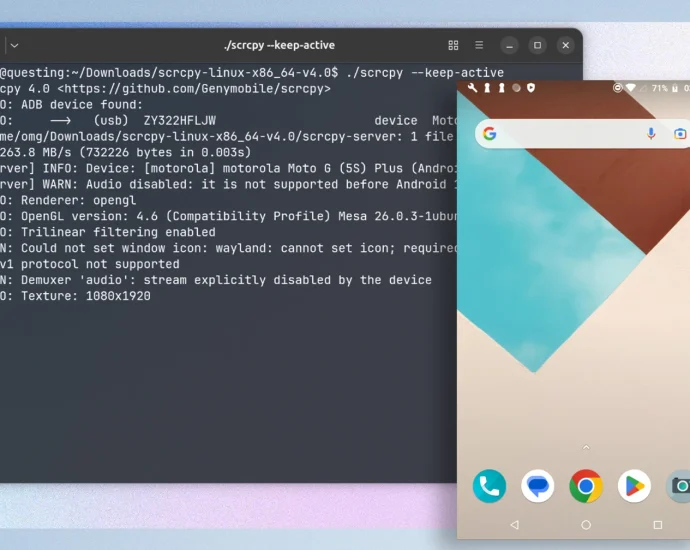
Task: Open the terminal hamburger menu
Action: pos(479,45)
